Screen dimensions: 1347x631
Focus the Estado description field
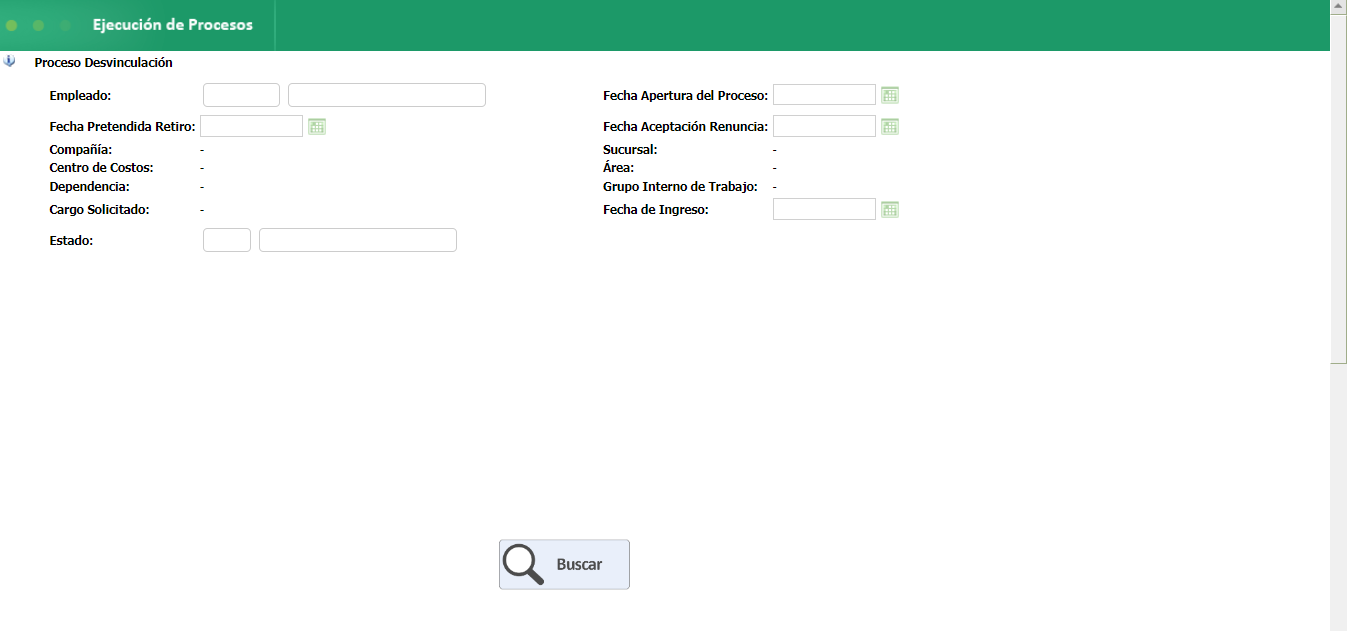[x=358, y=240]
